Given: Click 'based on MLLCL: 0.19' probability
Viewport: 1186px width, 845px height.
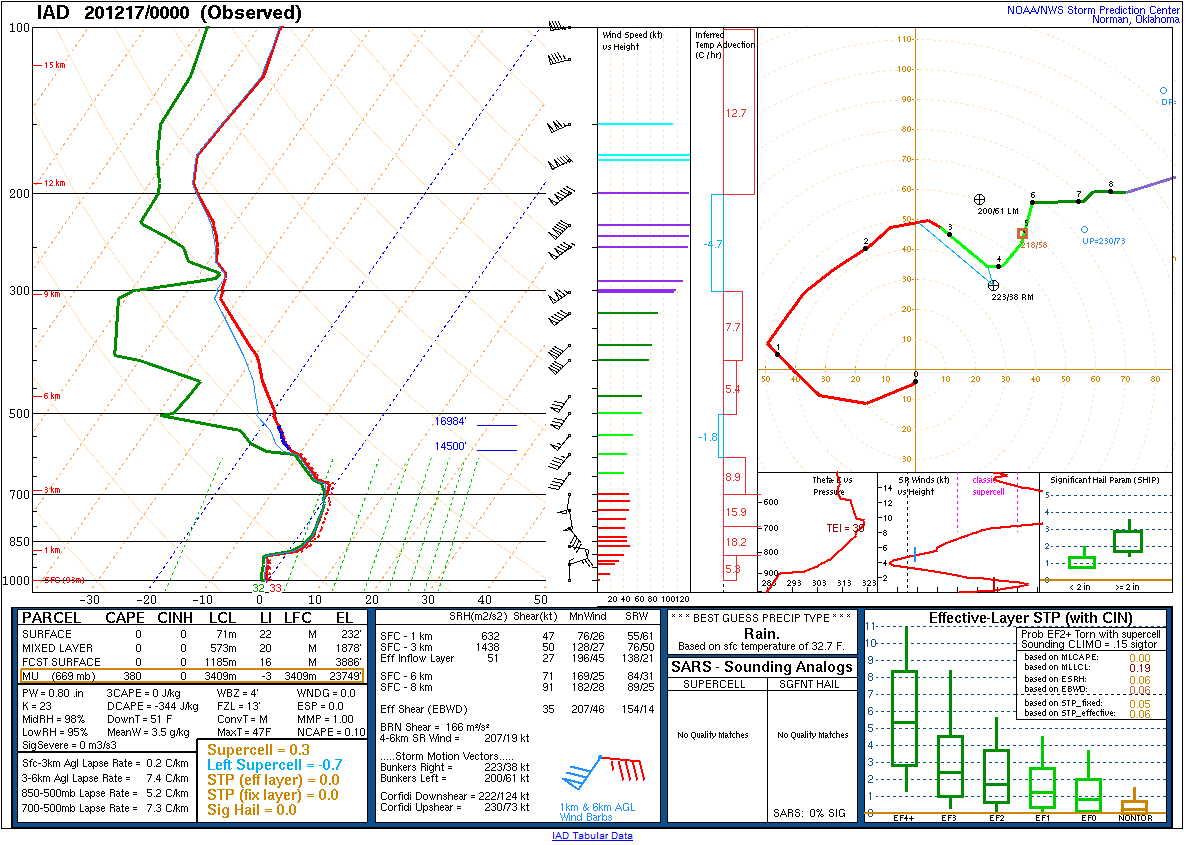Looking at the screenshot, I should pos(1087,668).
